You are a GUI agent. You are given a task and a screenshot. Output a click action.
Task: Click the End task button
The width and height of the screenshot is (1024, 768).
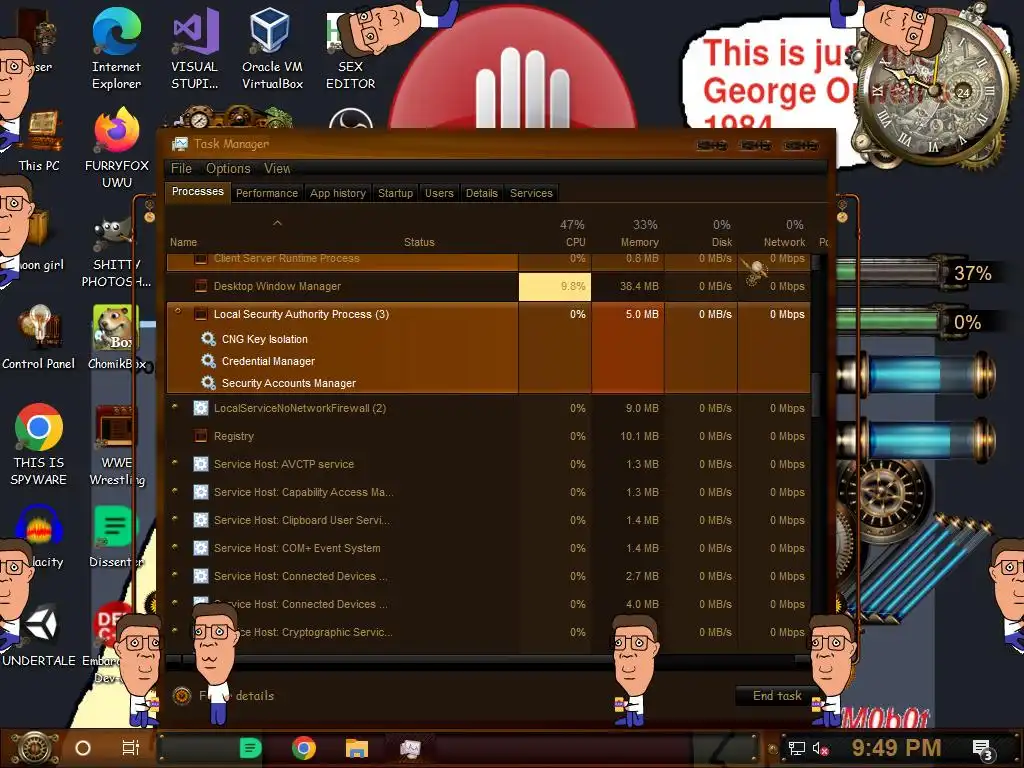pos(777,696)
